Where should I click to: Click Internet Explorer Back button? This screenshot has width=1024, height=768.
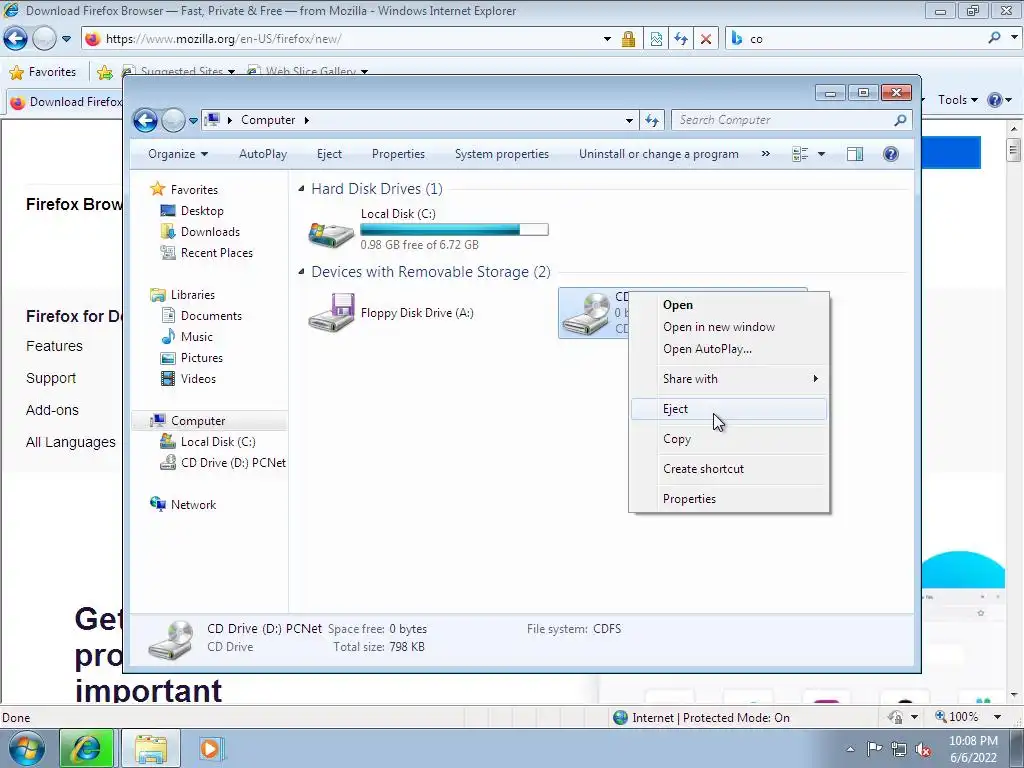coord(16,39)
